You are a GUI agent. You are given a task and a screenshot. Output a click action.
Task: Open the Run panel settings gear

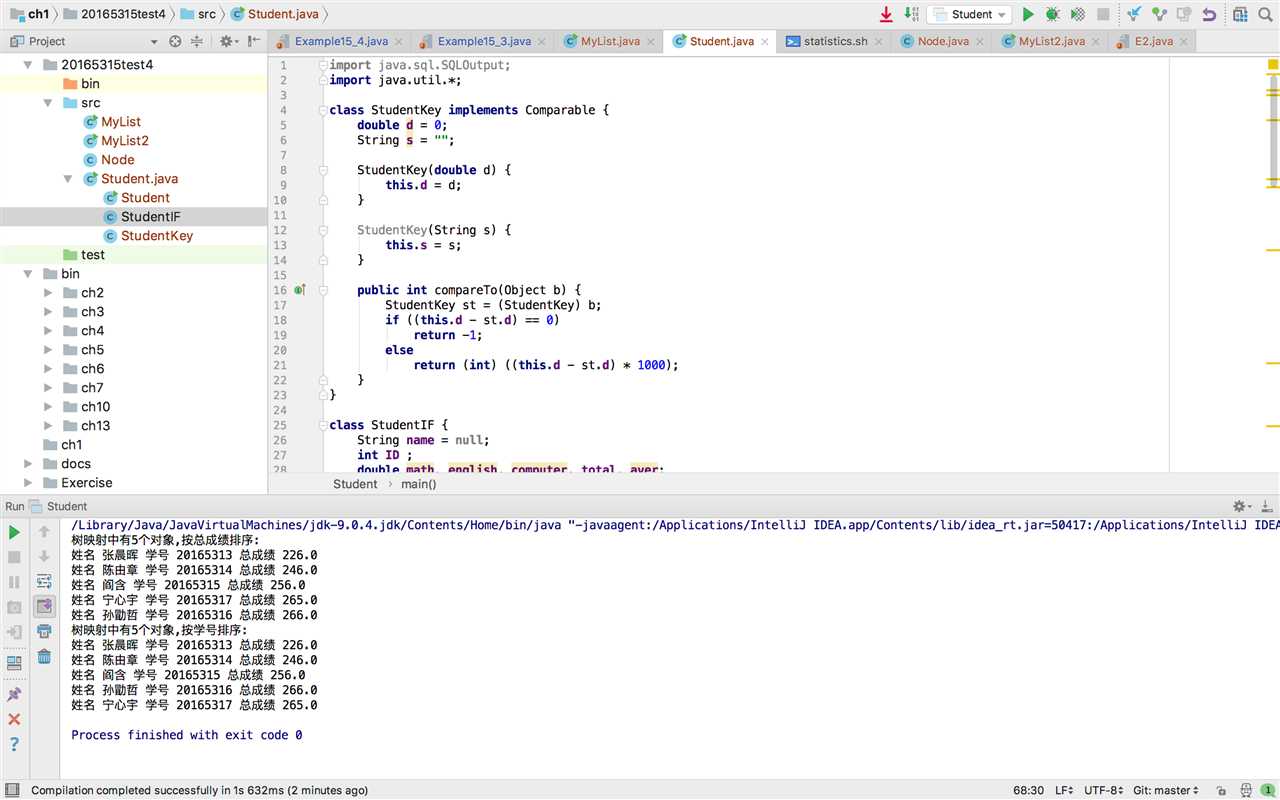coord(1241,506)
